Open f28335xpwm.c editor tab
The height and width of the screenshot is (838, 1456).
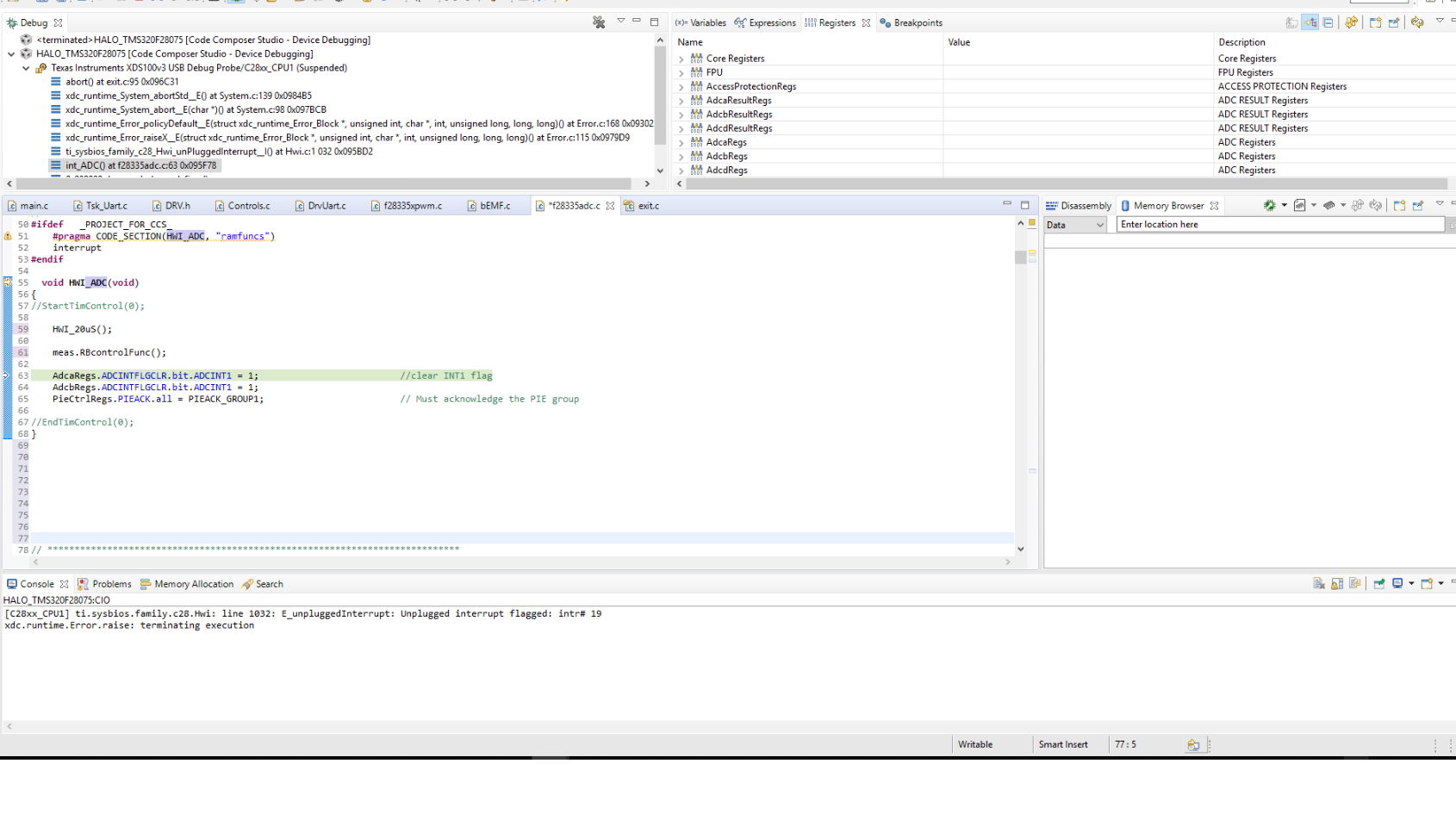pyautogui.click(x=407, y=206)
